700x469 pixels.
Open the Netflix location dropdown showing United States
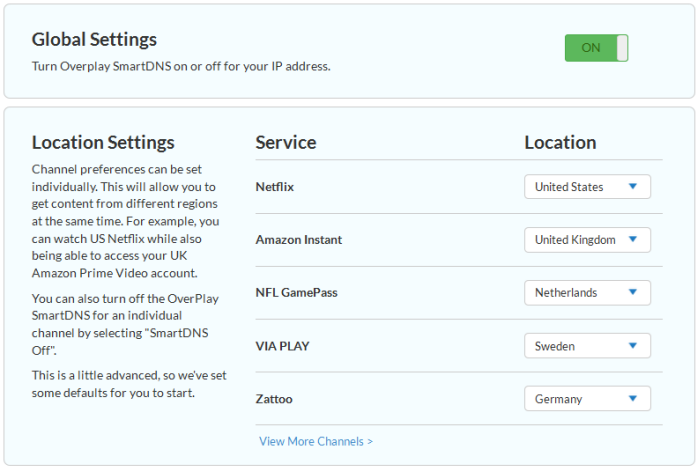point(587,187)
